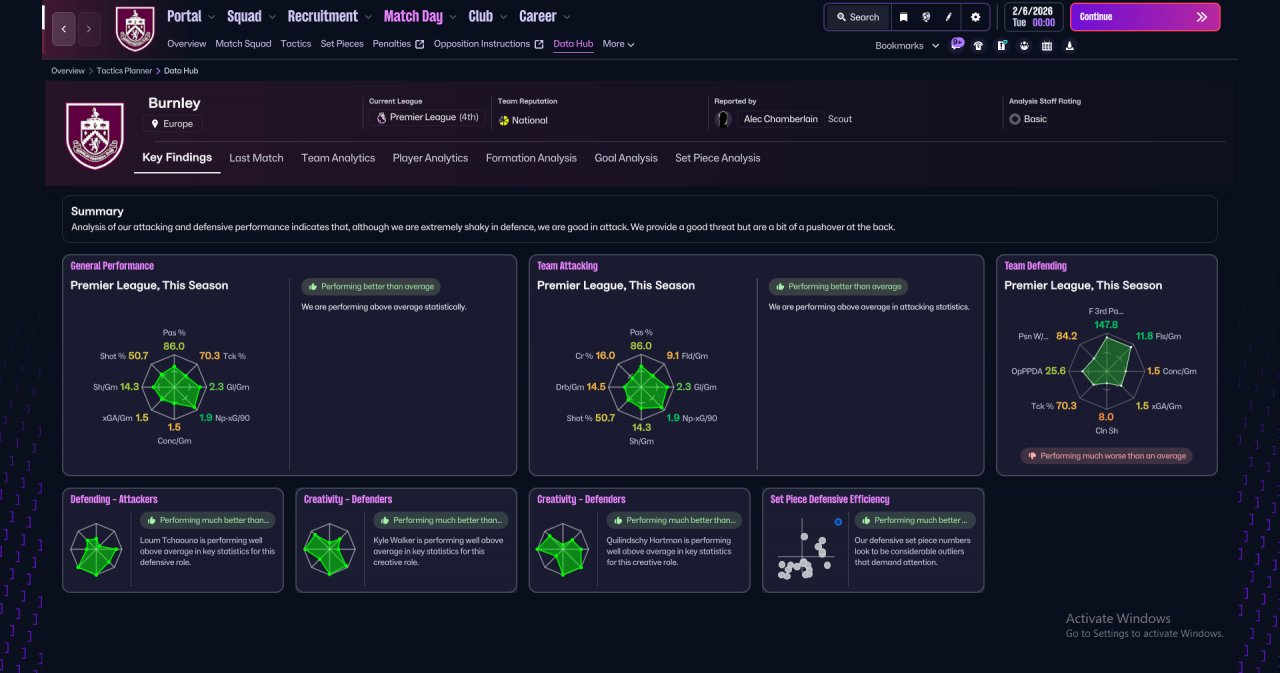Click the download shortcut icon
This screenshot has height=673, width=1280.
point(1070,45)
